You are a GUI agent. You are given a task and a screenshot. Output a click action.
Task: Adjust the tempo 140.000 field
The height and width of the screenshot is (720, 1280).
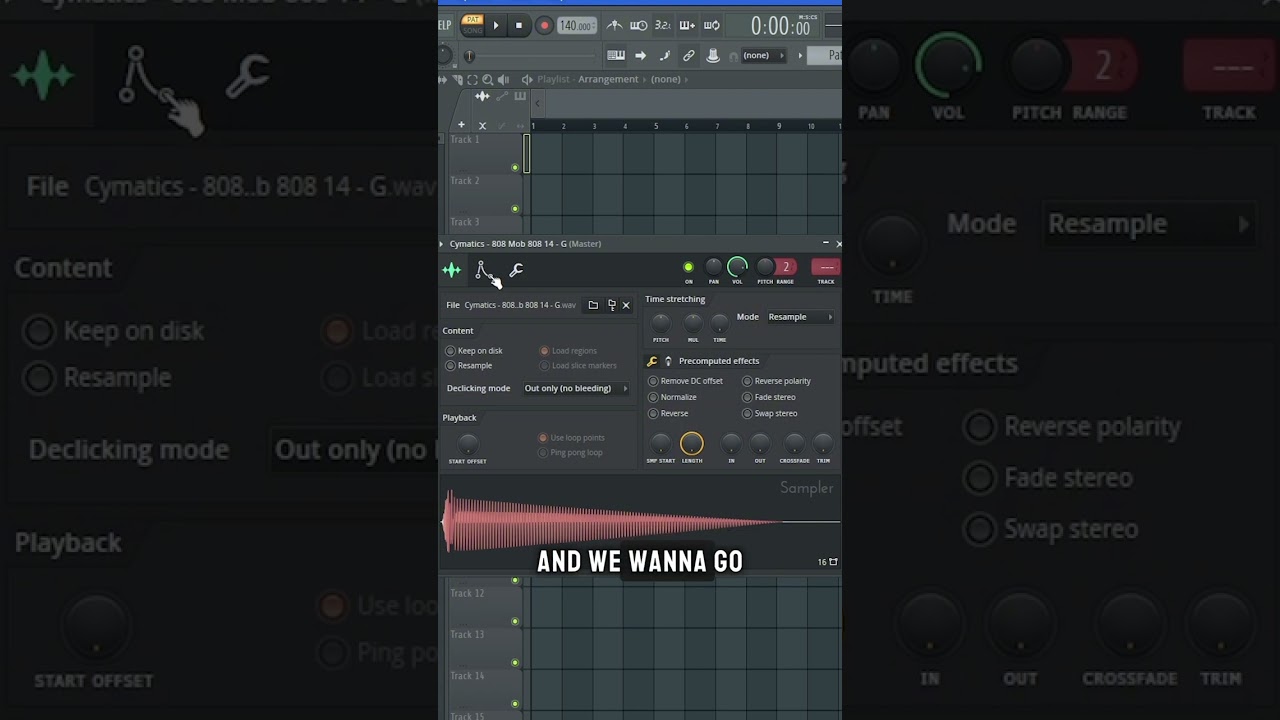(x=577, y=26)
